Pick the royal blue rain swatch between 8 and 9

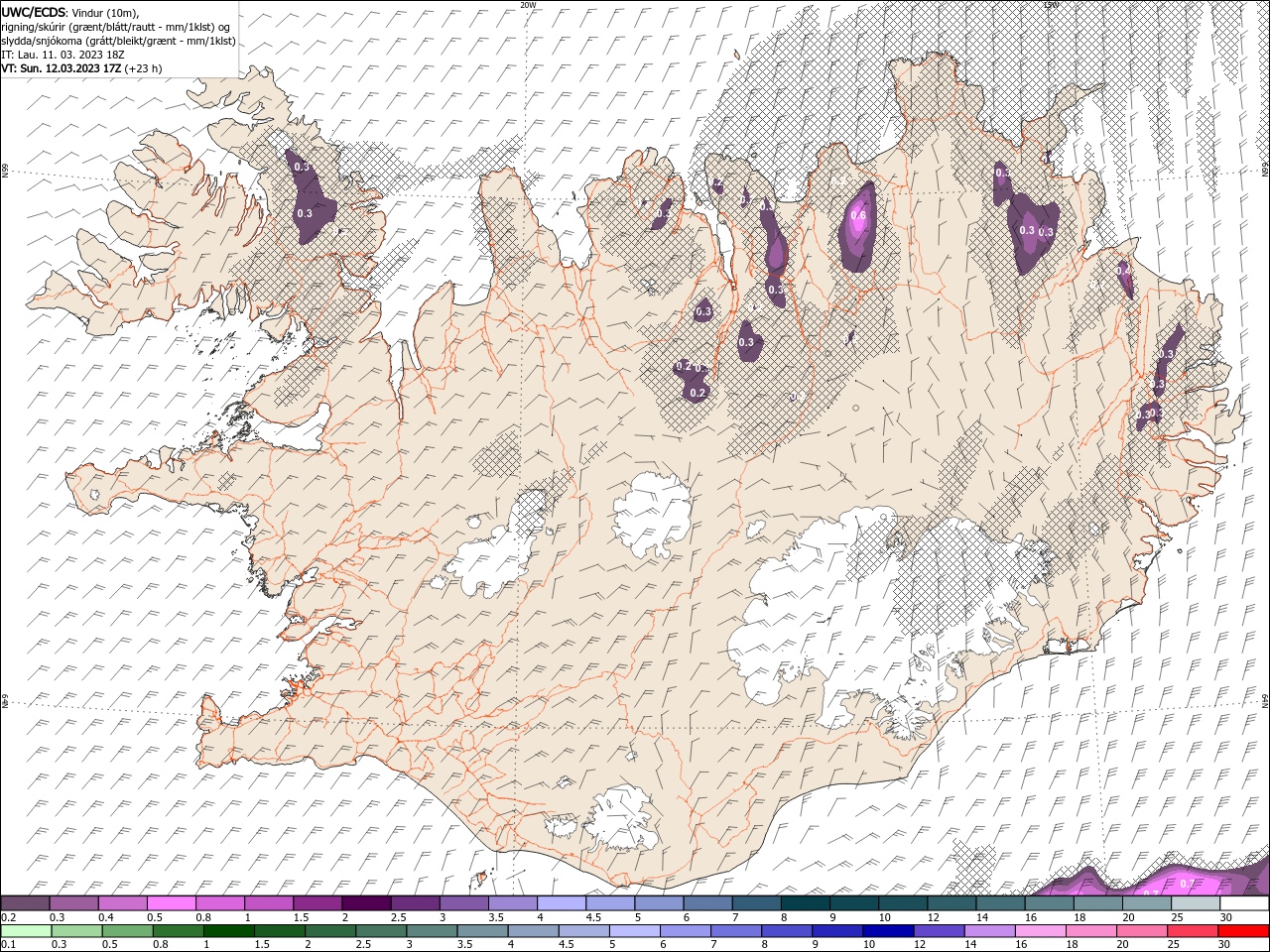pyautogui.click(x=786, y=931)
